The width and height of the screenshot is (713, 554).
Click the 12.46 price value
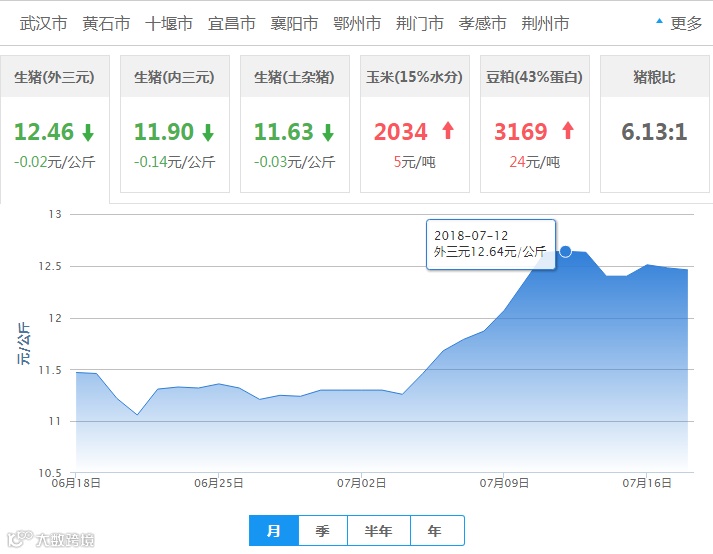tap(44, 132)
